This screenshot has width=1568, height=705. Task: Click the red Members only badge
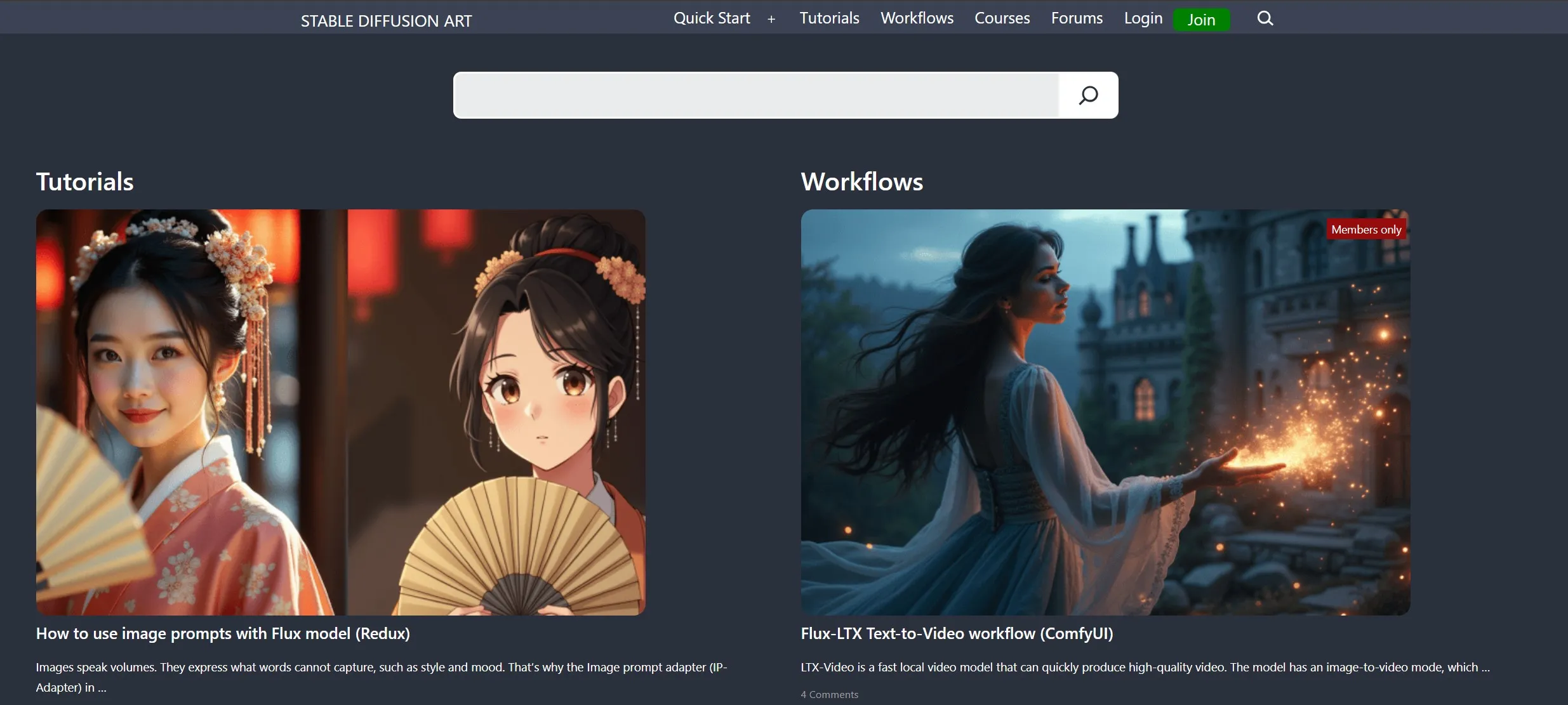pos(1365,230)
